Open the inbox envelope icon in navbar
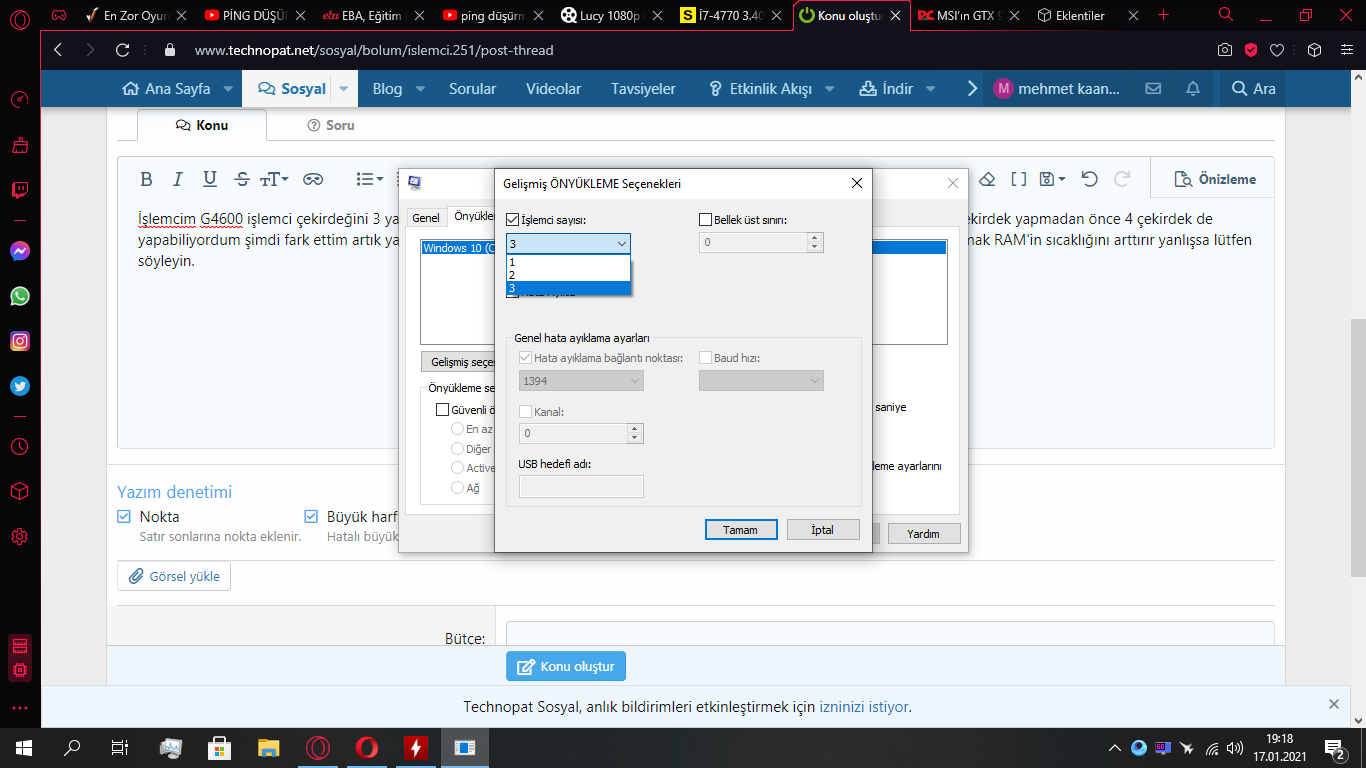 tap(1153, 88)
